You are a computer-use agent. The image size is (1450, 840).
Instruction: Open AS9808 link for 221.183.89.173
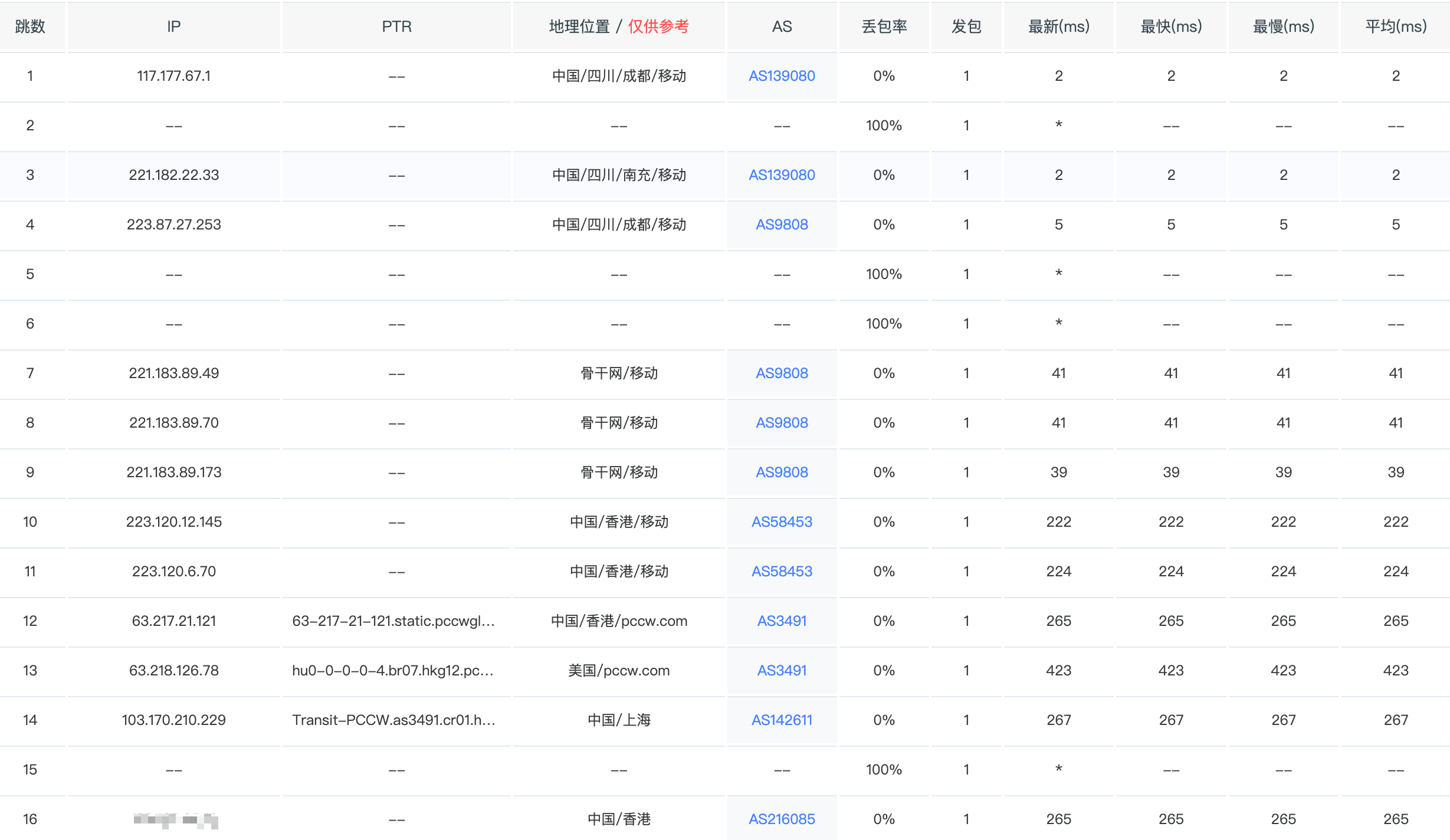pos(782,472)
